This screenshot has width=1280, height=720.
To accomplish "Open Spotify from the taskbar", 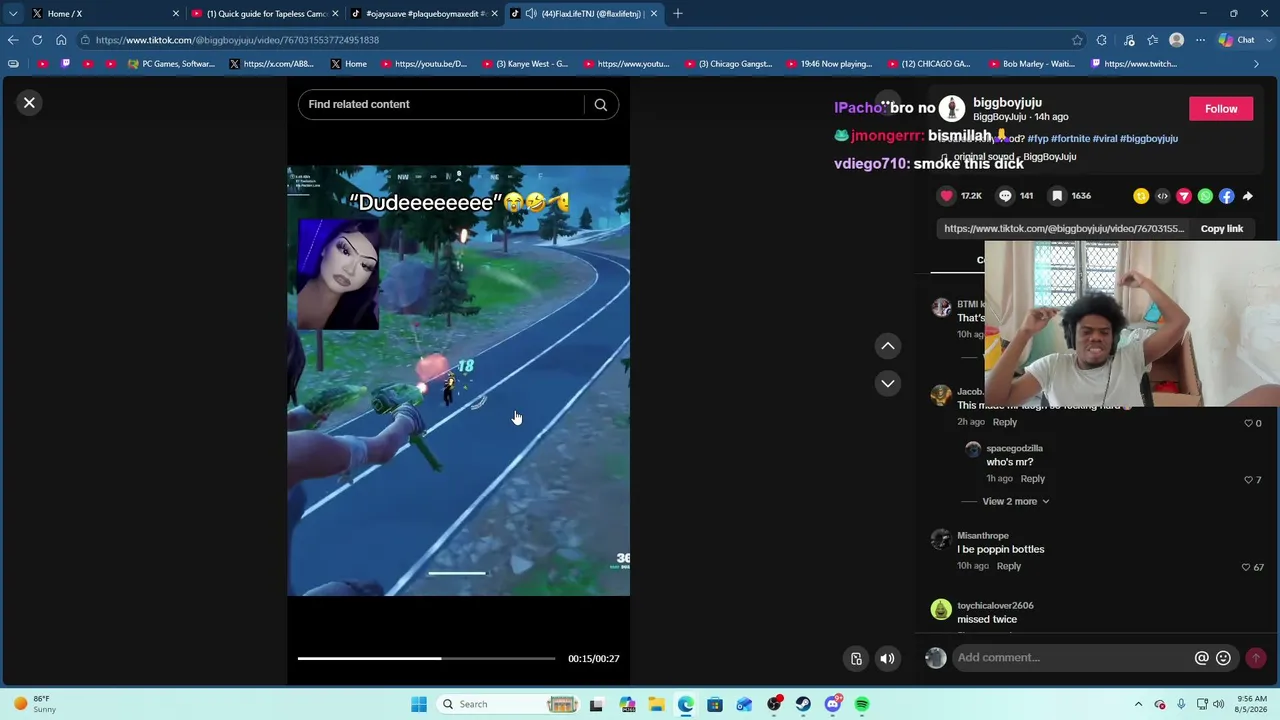I will click(862, 704).
